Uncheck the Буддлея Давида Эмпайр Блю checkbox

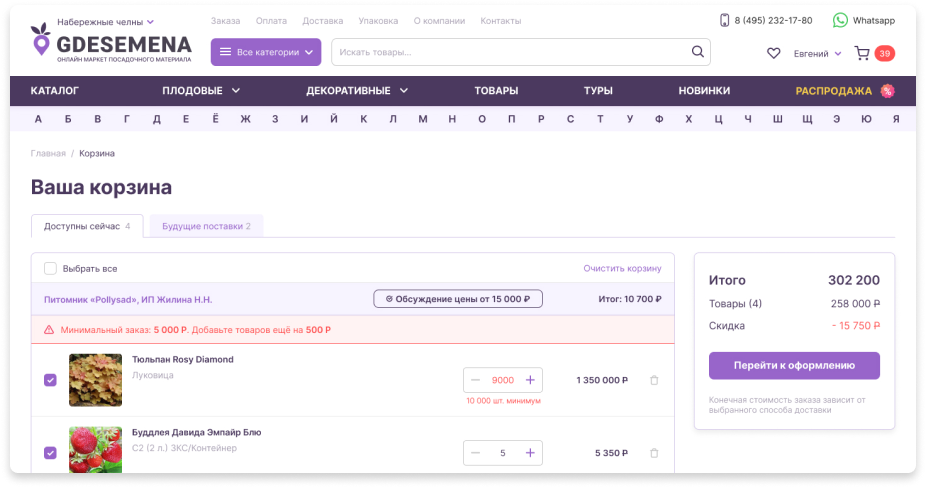tap(50, 453)
